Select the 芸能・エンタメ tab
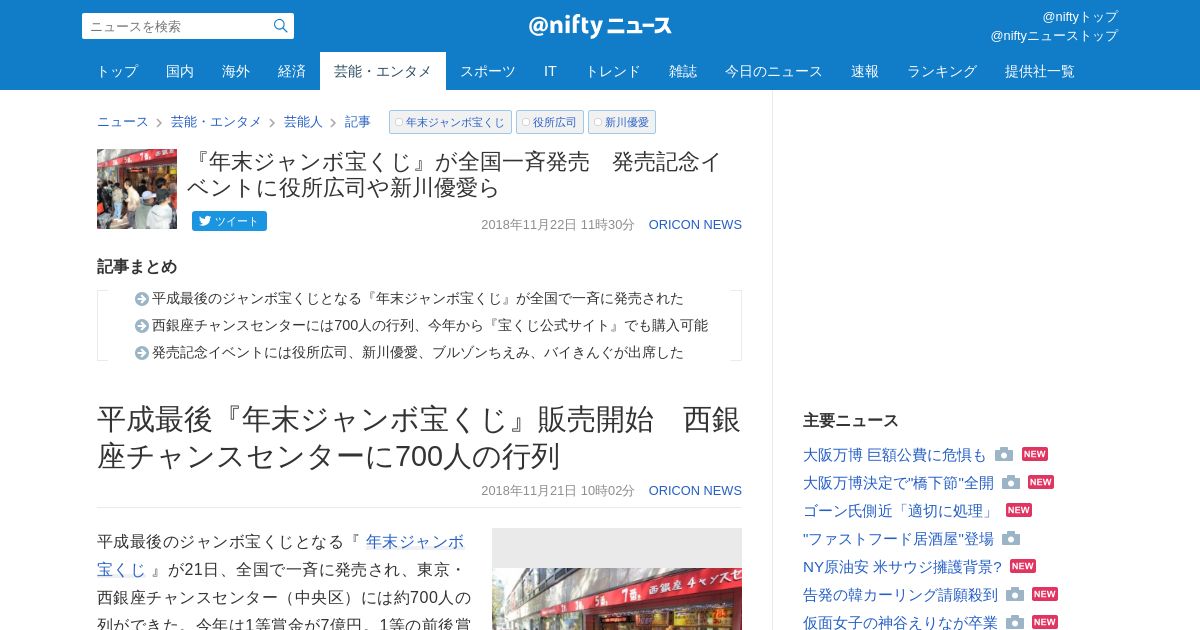1200x630 pixels. click(x=383, y=71)
